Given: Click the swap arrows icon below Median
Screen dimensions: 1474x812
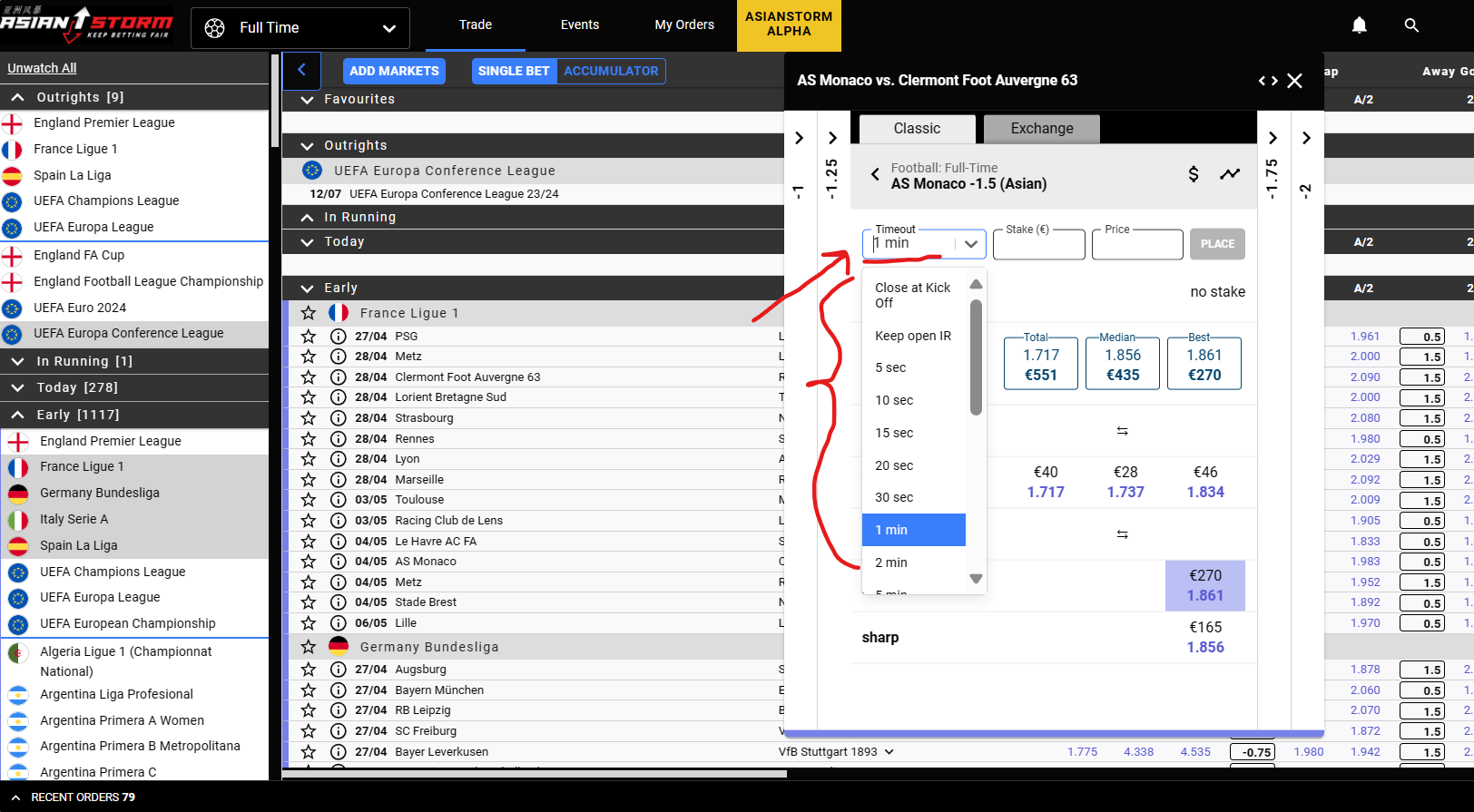Looking at the screenshot, I should click(x=1122, y=431).
